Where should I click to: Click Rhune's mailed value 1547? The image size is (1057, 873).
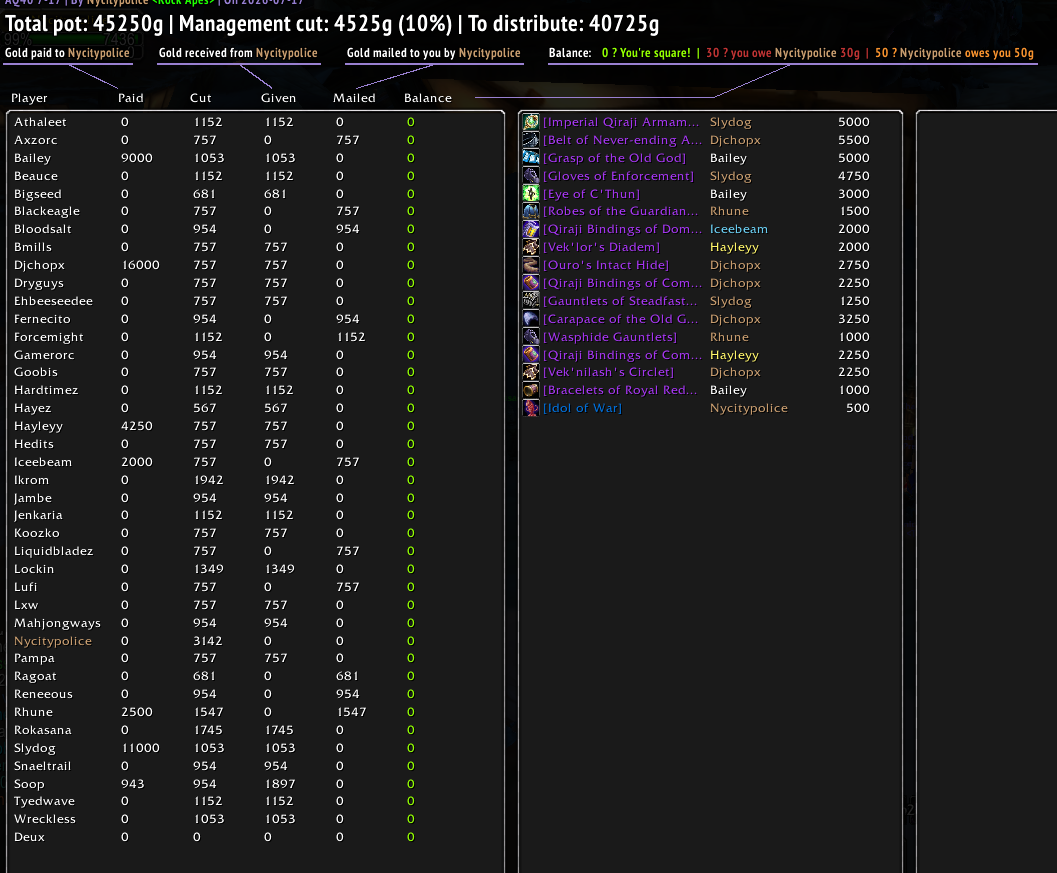[x=351, y=712]
